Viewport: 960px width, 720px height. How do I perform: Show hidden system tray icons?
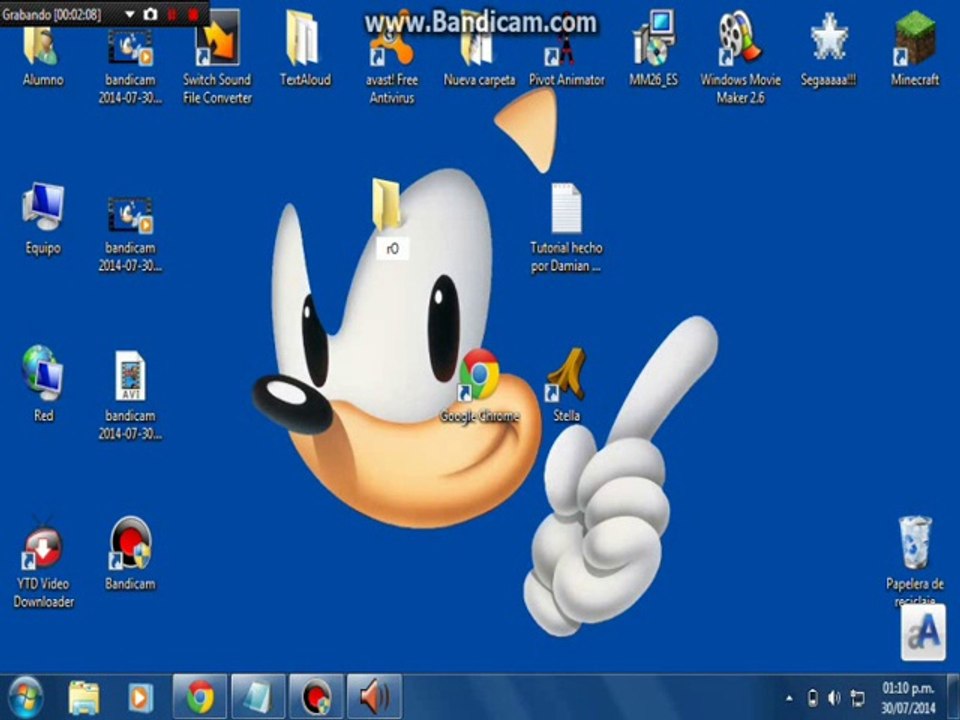click(x=789, y=698)
